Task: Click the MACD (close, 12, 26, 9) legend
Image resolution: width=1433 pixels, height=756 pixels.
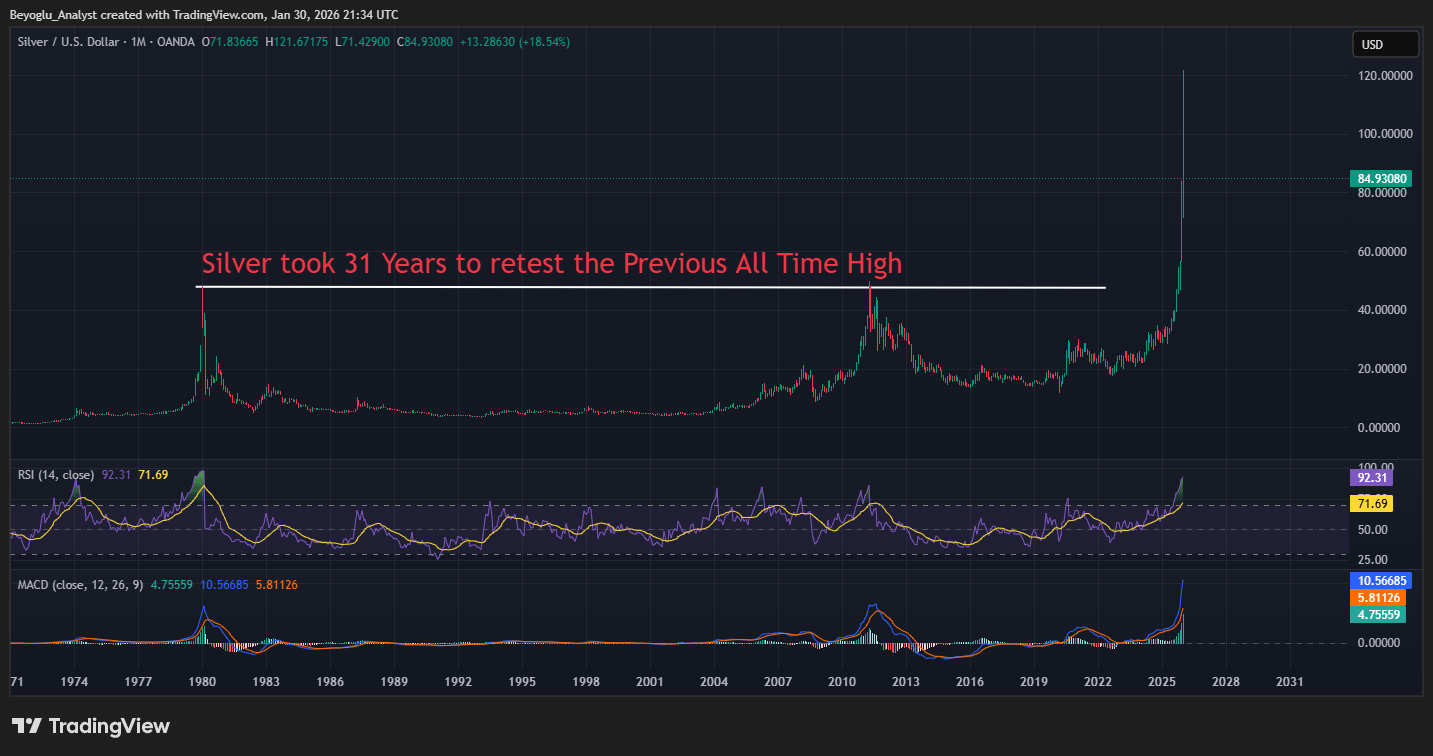Action: pos(81,584)
